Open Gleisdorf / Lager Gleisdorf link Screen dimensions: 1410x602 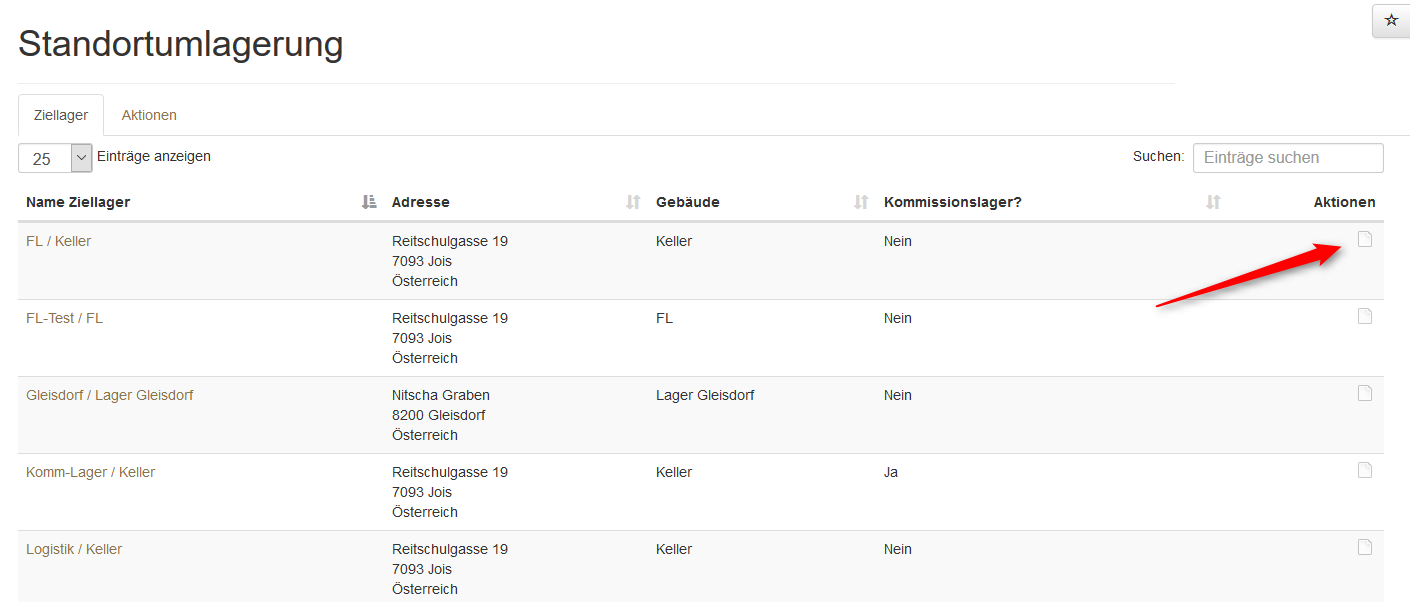pos(109,395)
